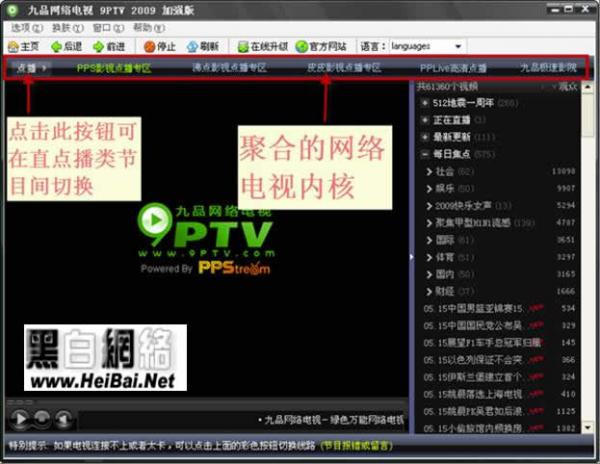Click the 节目报错或留言 link in the status bar
The height and width of the screenshot is (464, 600).
tap(356, 446)
